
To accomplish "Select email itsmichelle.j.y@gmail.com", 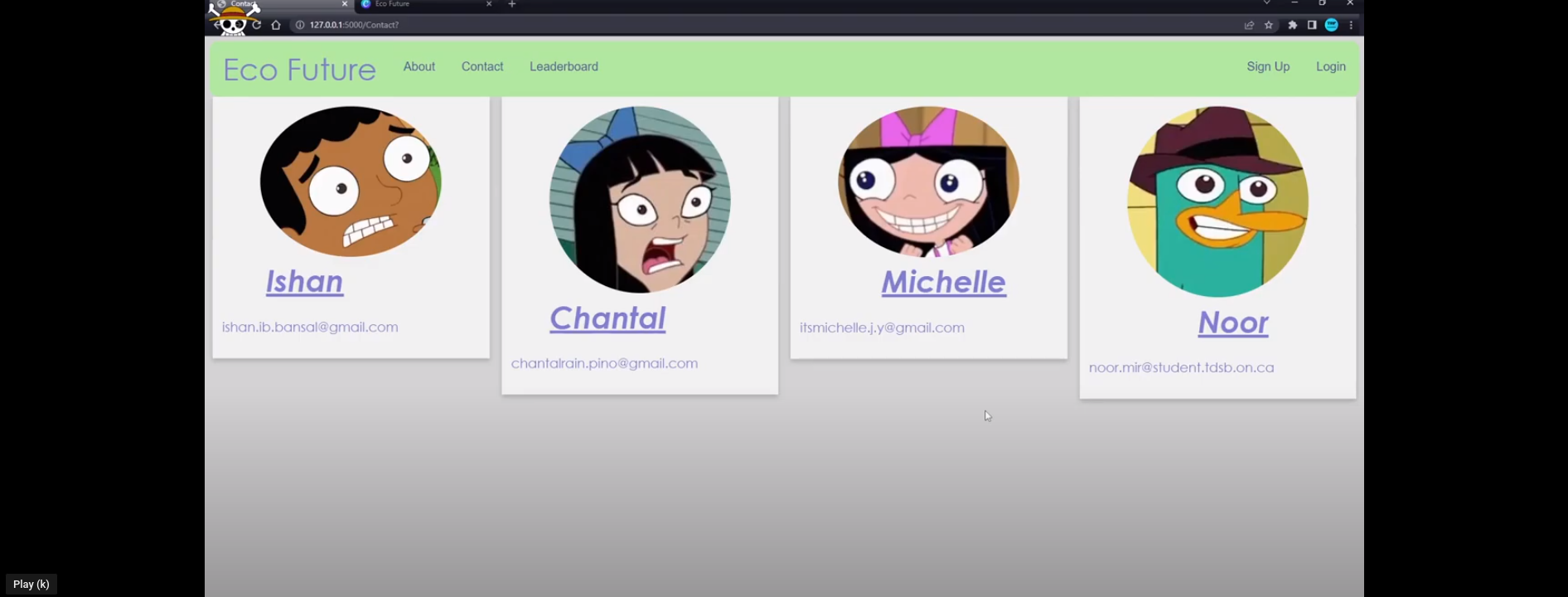I will 882,328.
